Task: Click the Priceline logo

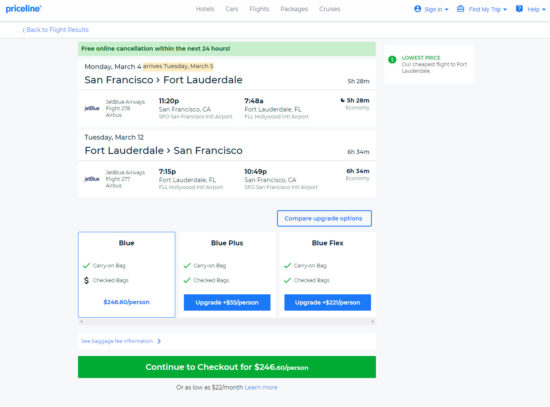Action: pos(24,9)
